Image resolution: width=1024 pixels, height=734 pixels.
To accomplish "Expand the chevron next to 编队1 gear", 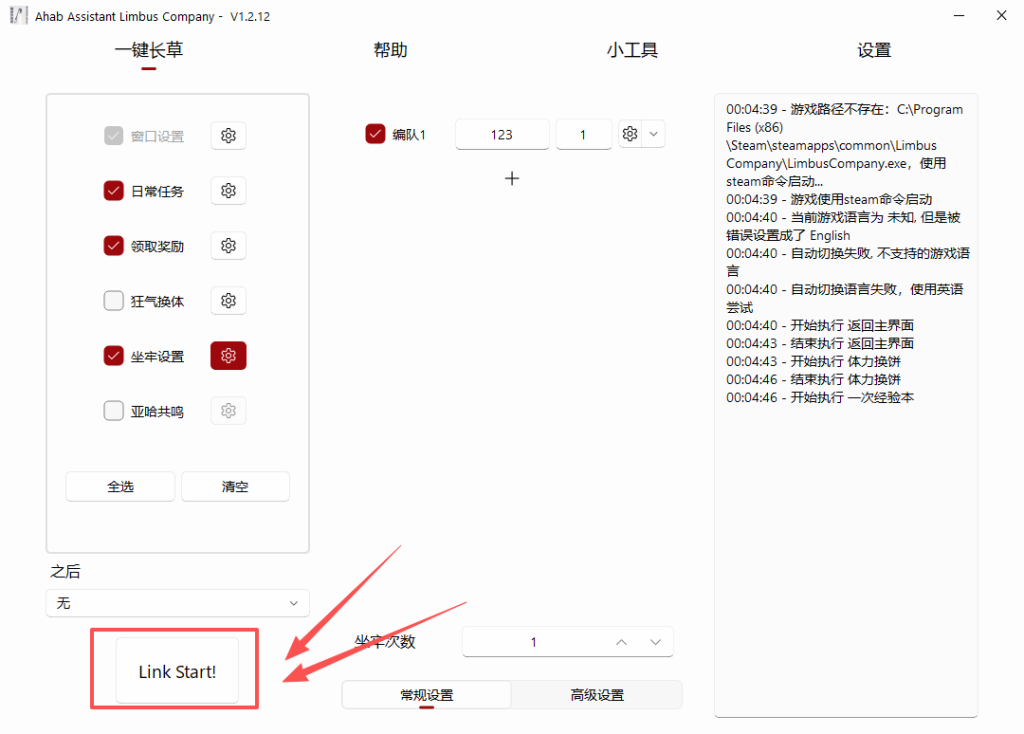I will pos(654,134).
